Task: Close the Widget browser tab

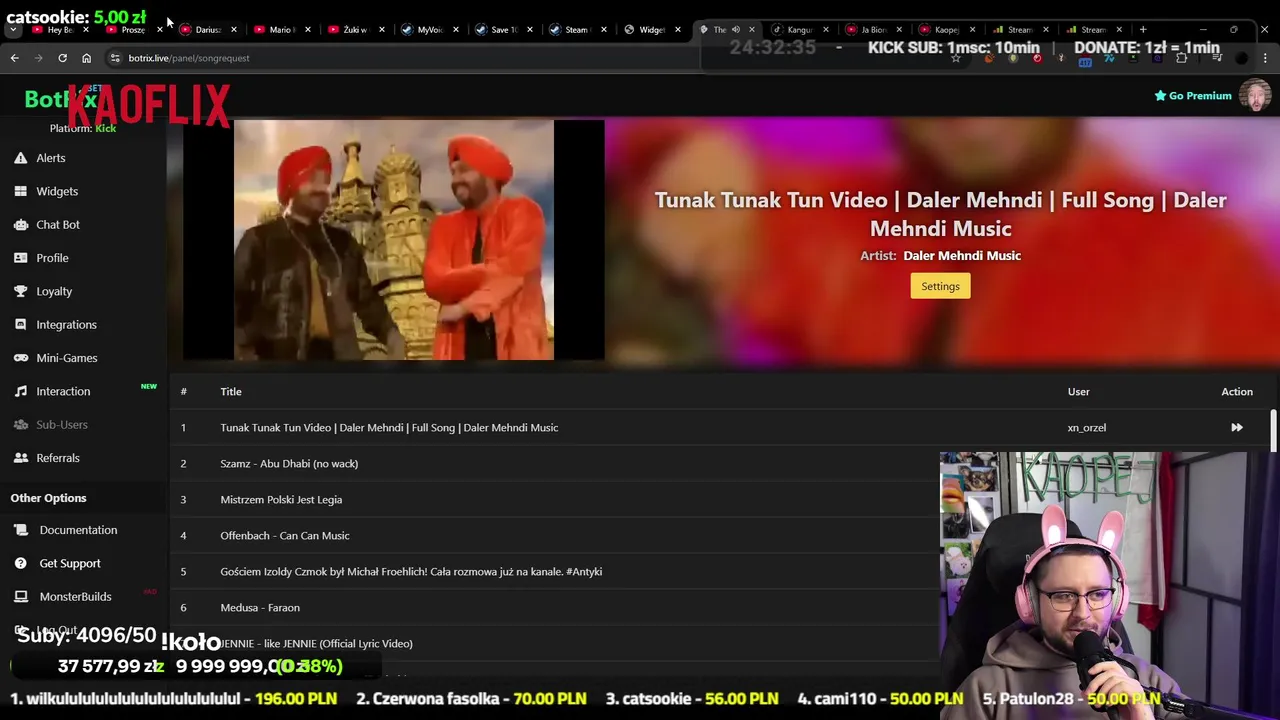Action: point(678,30)
